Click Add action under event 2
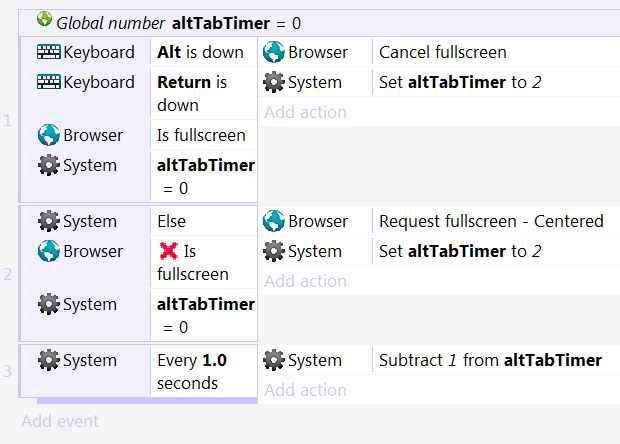Viewport: 620px width, 444px height. click(x=305, y=281)
